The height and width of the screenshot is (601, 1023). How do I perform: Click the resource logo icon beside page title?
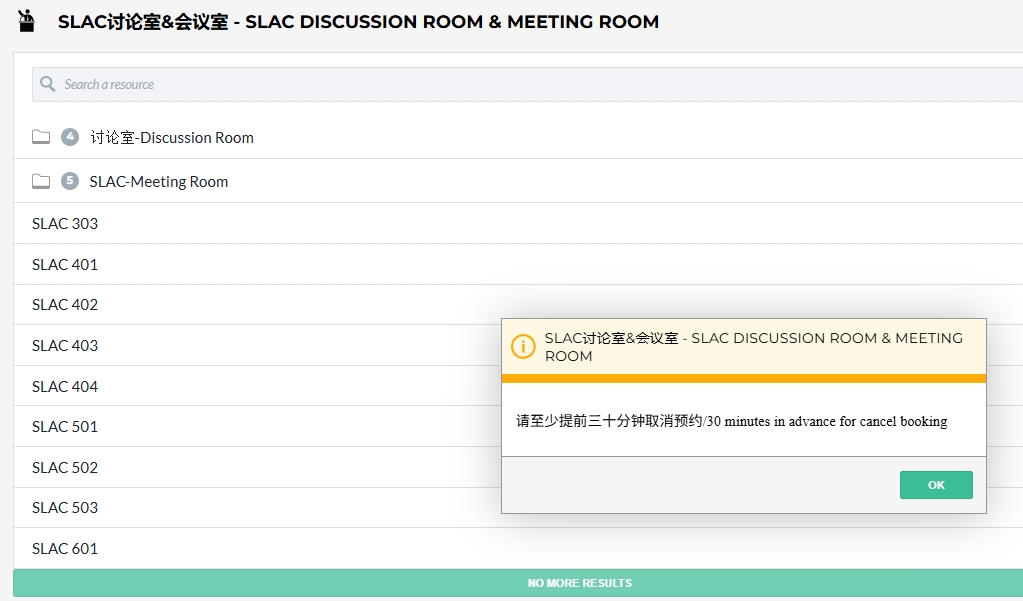coord(26,21)
